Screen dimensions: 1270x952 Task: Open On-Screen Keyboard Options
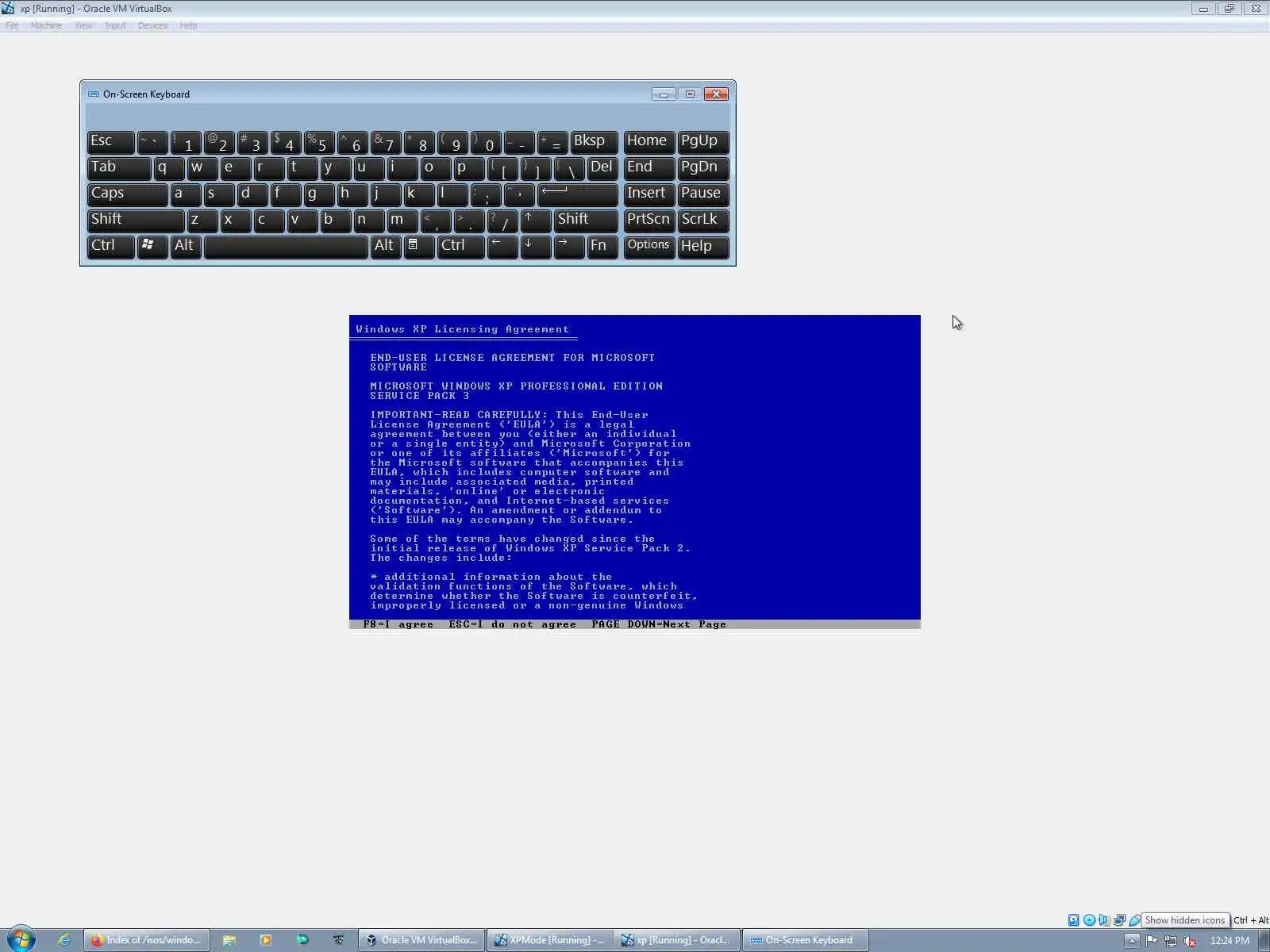click(649, 247)
